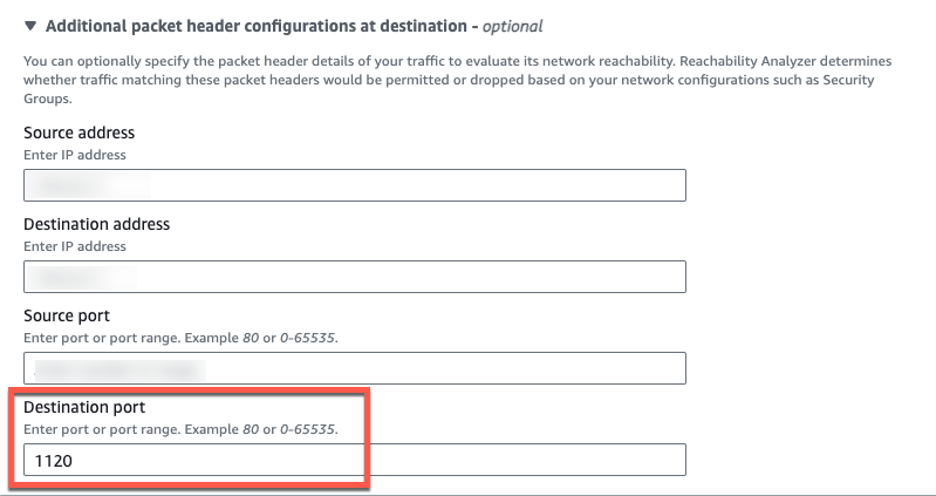The height and width of the screenshot is (496, 936).
Task: Click Enter IP address hint under Source address
Action: click(75, 155)
